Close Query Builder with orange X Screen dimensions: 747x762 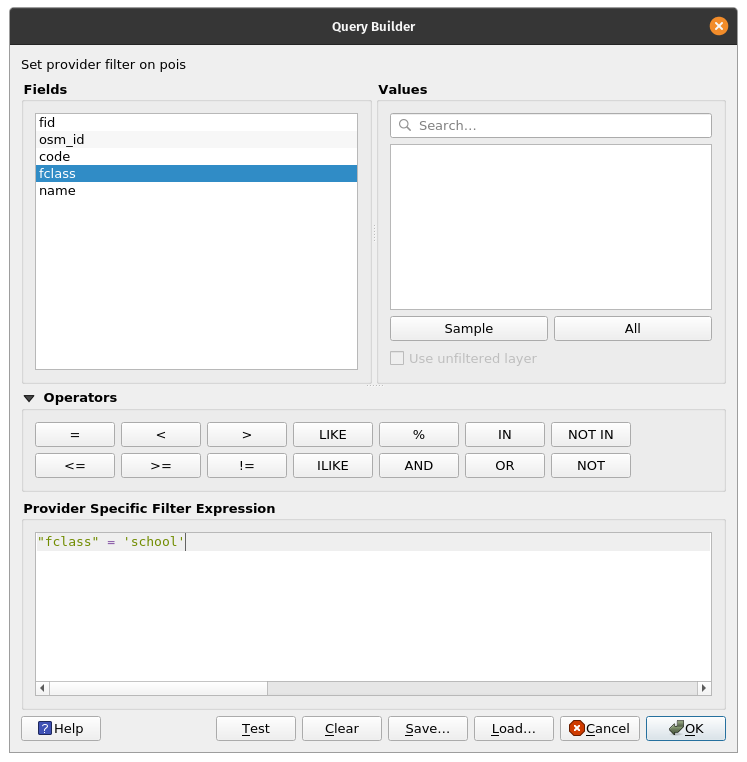pyautogui.click(x=719, y=26)
